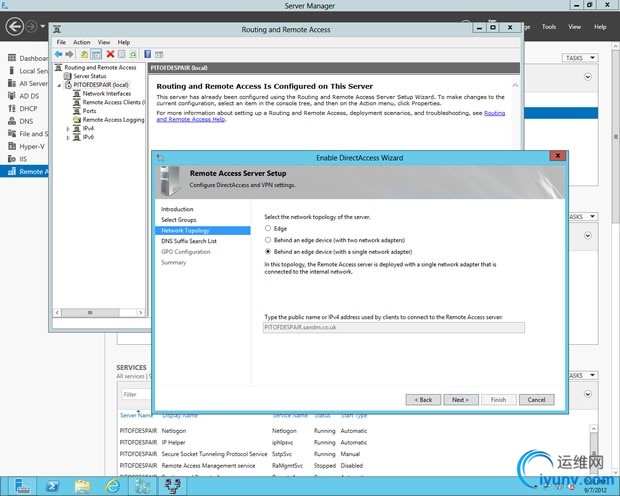Select PITOFDESPAIR (local) tree node

(x=101, y=85)
